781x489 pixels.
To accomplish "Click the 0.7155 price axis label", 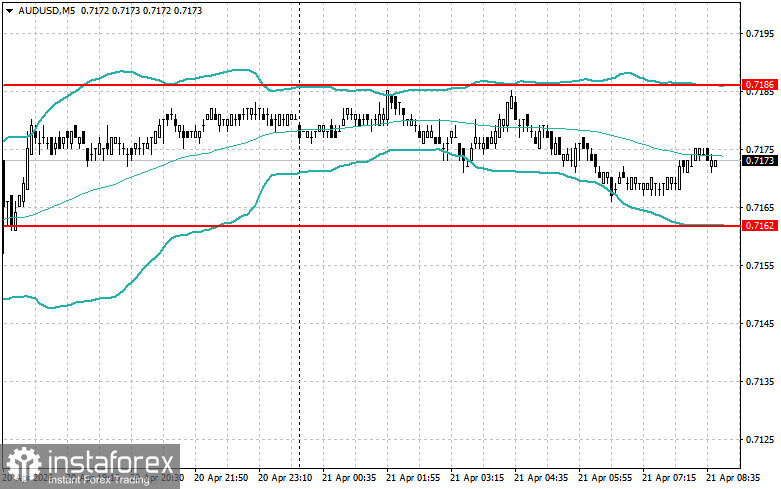I will pos(760,265).
